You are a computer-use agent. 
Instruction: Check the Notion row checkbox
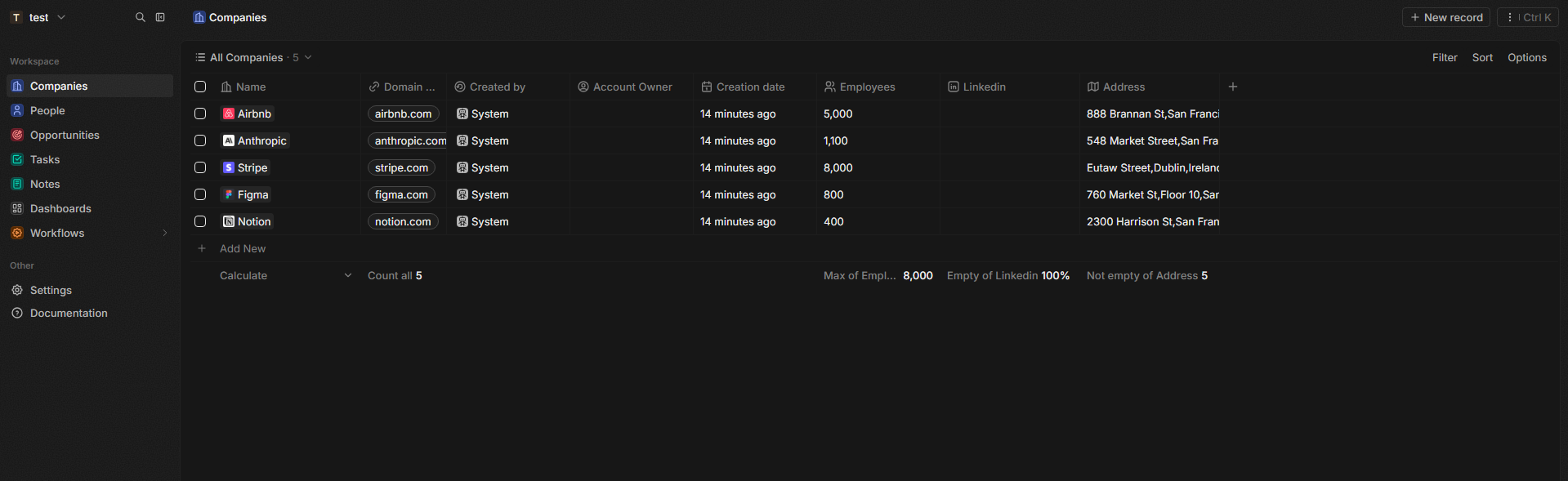point(200,221)
